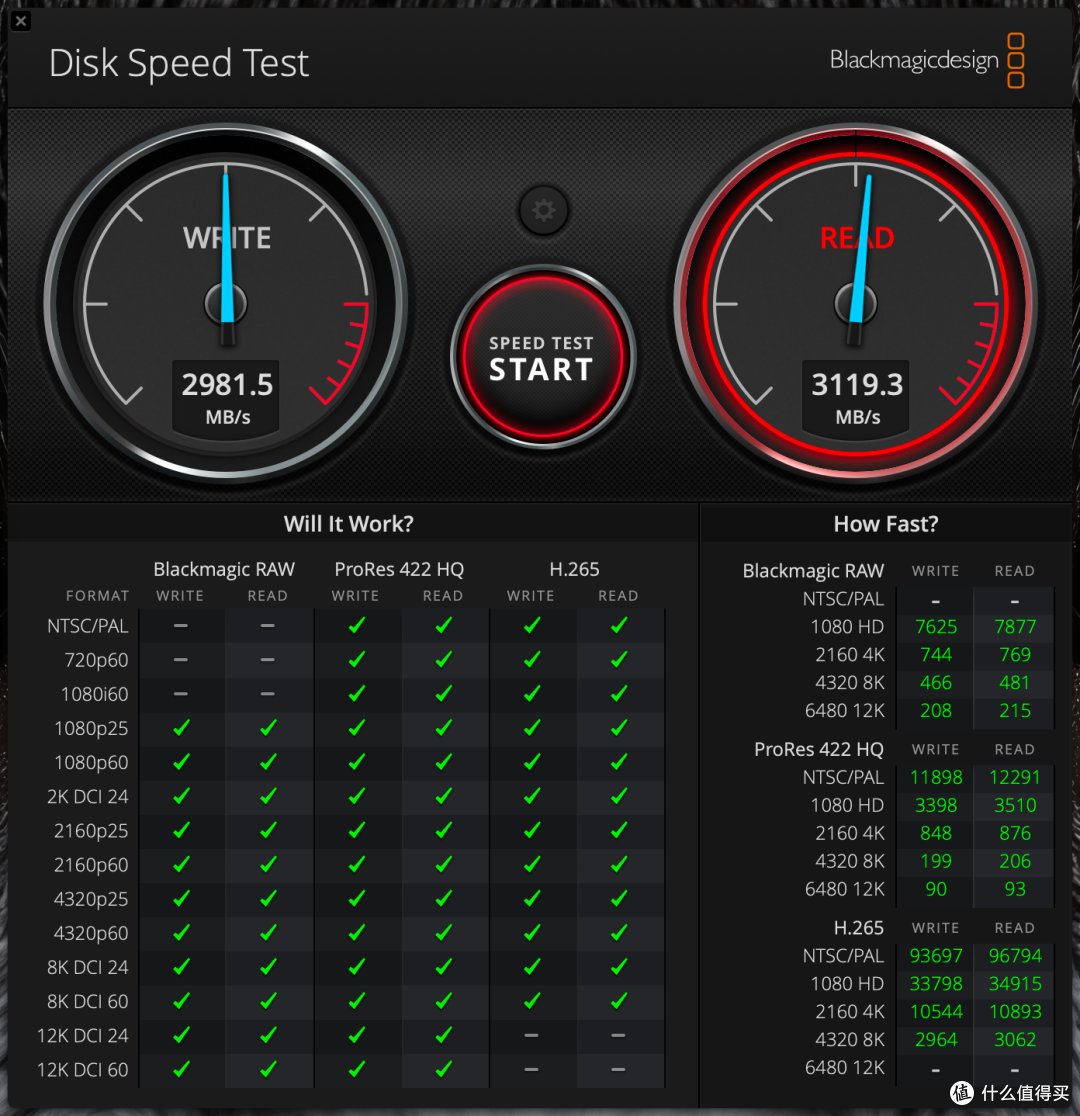This screenshot has width=1080, height=1116.
Task: Click H.265 write dash for 12K DCI 24
Action: pyautogui.click(x=531, y=1035)
